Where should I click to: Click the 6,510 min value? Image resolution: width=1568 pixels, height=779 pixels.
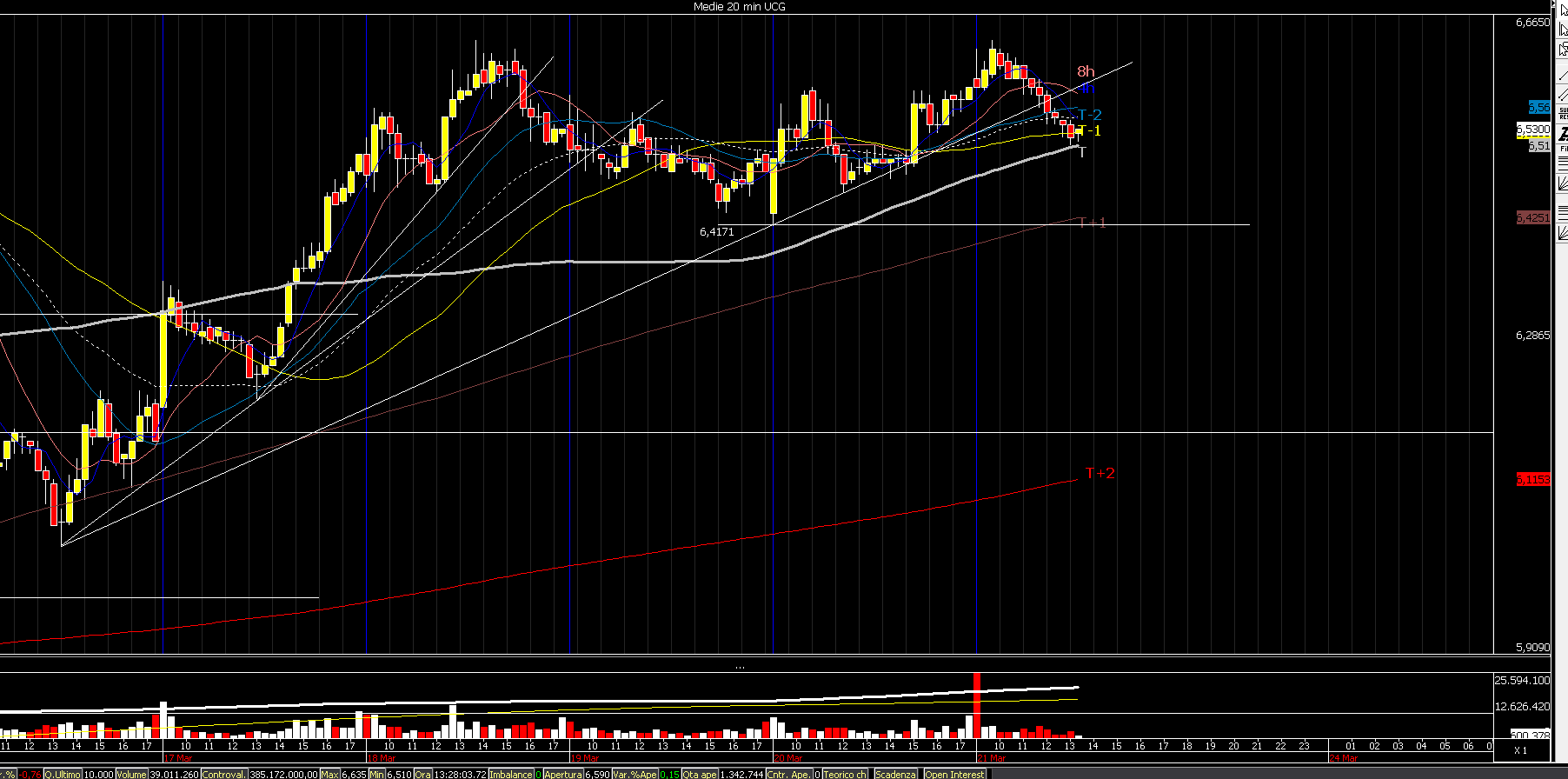click(x=399, y=774)
